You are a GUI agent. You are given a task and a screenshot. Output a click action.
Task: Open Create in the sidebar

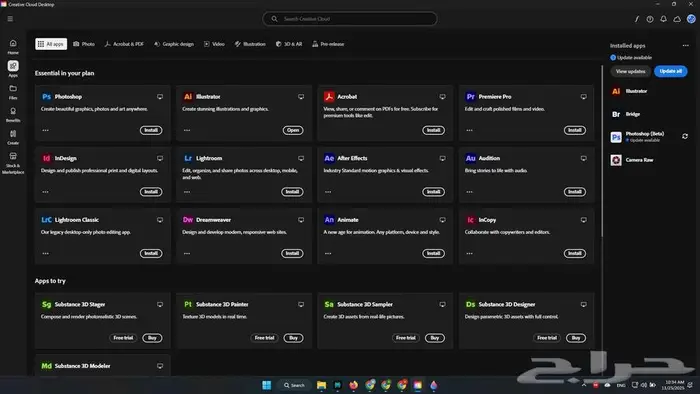pyautogui.click(x=13, y=137)
